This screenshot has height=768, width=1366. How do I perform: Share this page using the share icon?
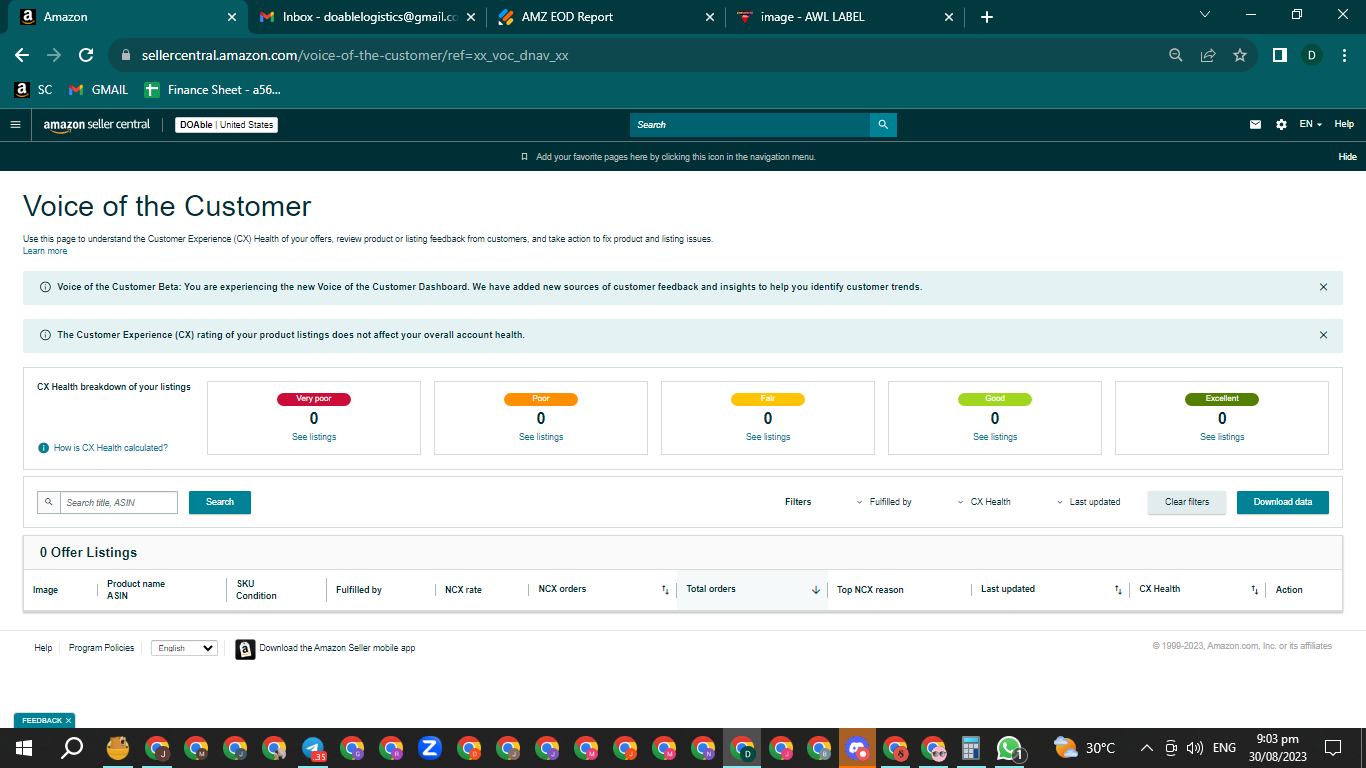pos(1208,56)
